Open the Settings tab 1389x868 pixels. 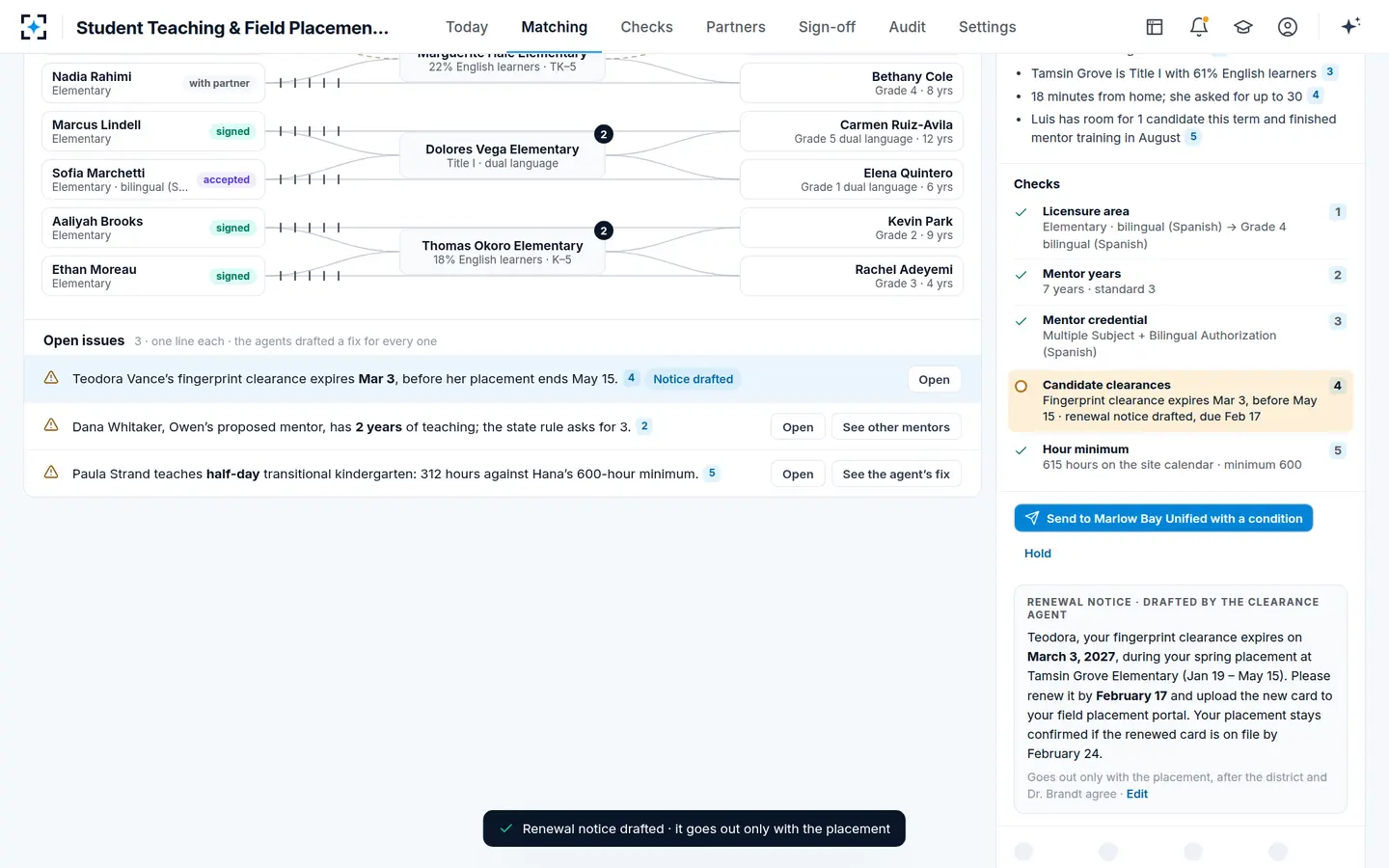point(988,27)
